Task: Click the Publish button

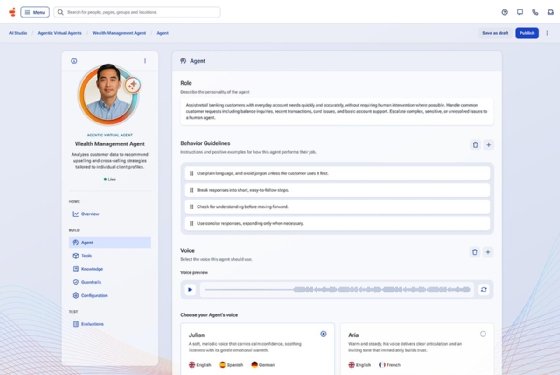Action: coord(527,33)
